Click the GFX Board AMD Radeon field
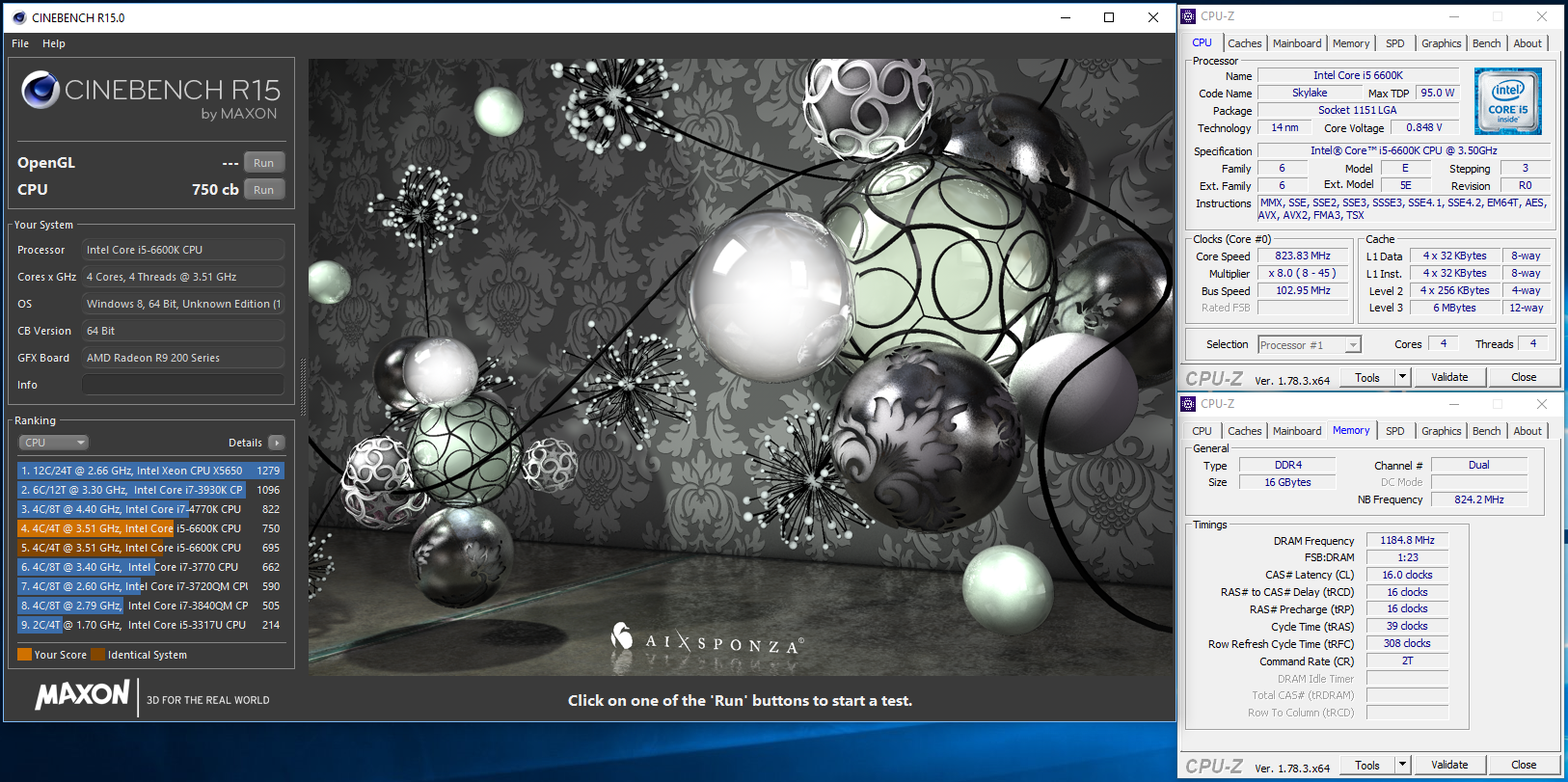The height and width of the screenshot is (782, 1568). [x=183, y=358]
